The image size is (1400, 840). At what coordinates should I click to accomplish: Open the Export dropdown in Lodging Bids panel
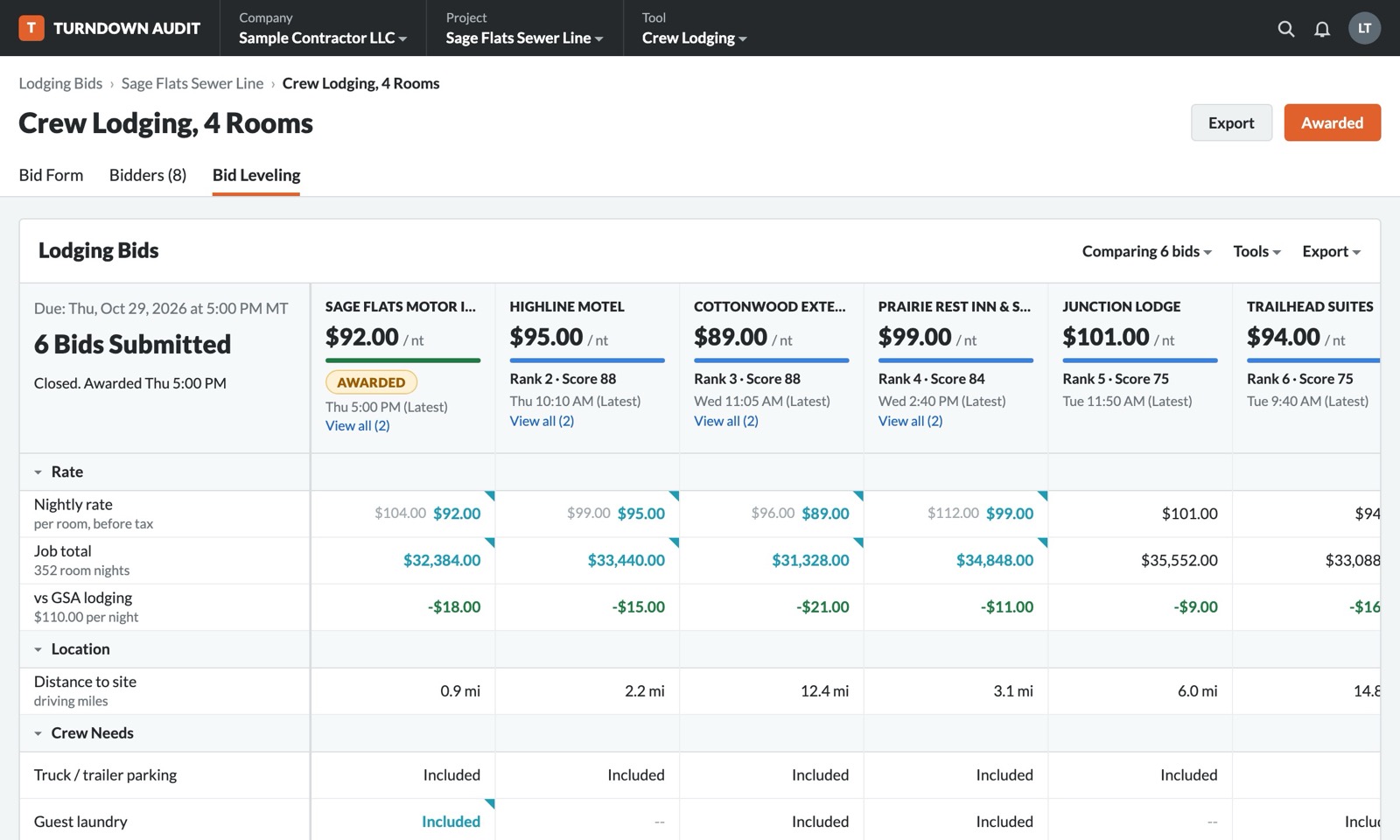point(1331,251)
